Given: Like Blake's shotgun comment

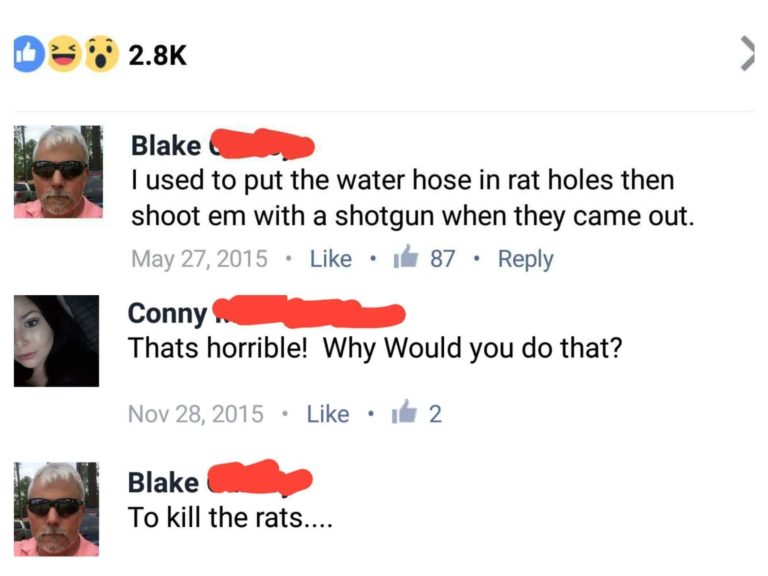Looking at the screenshot, I should coord(331,259).
